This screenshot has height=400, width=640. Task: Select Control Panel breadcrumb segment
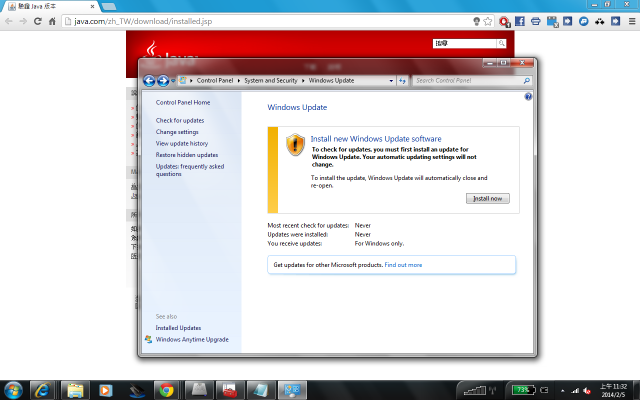(215, 80)
